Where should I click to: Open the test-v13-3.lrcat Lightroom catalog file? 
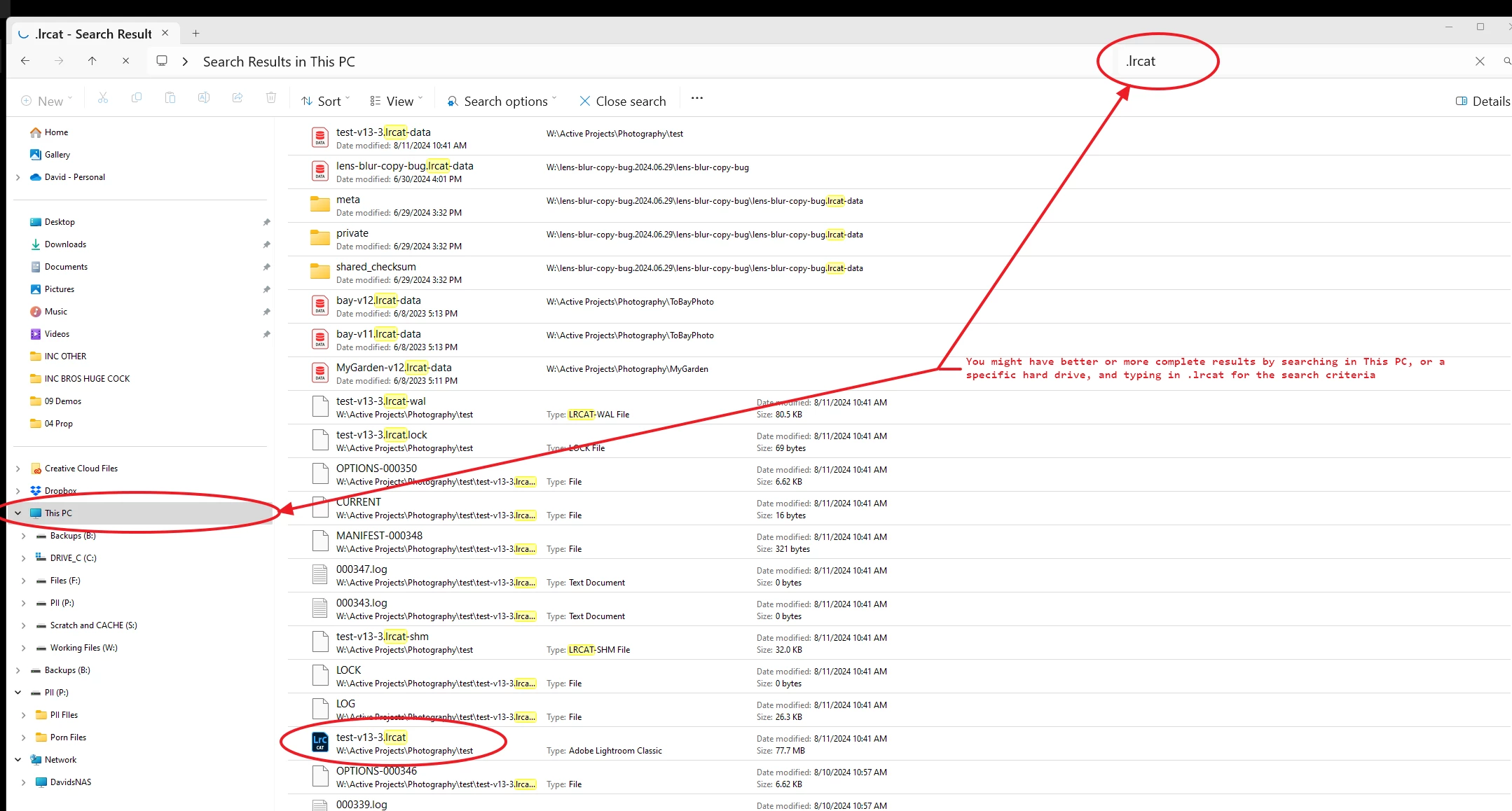pos(371,737)
